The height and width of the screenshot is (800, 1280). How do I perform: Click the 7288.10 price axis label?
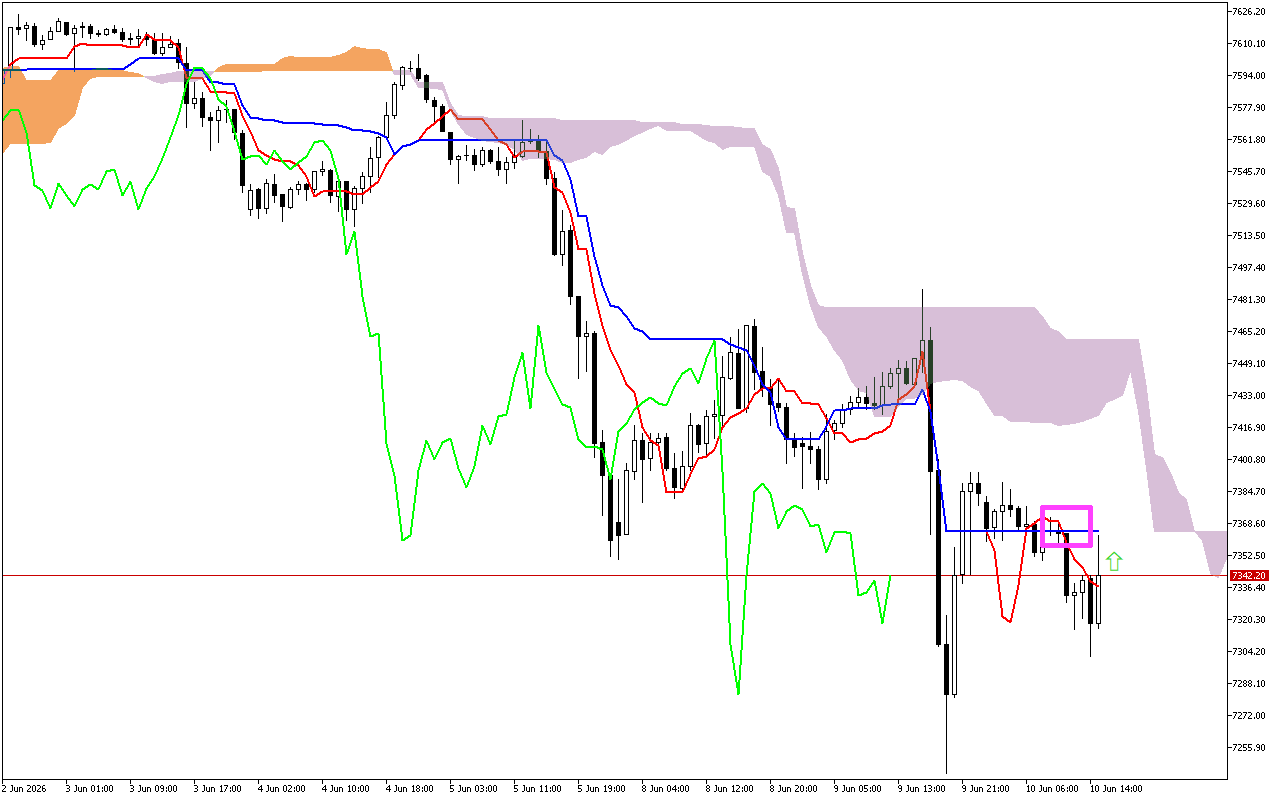pyautogui.click(x=1250, y=684)
